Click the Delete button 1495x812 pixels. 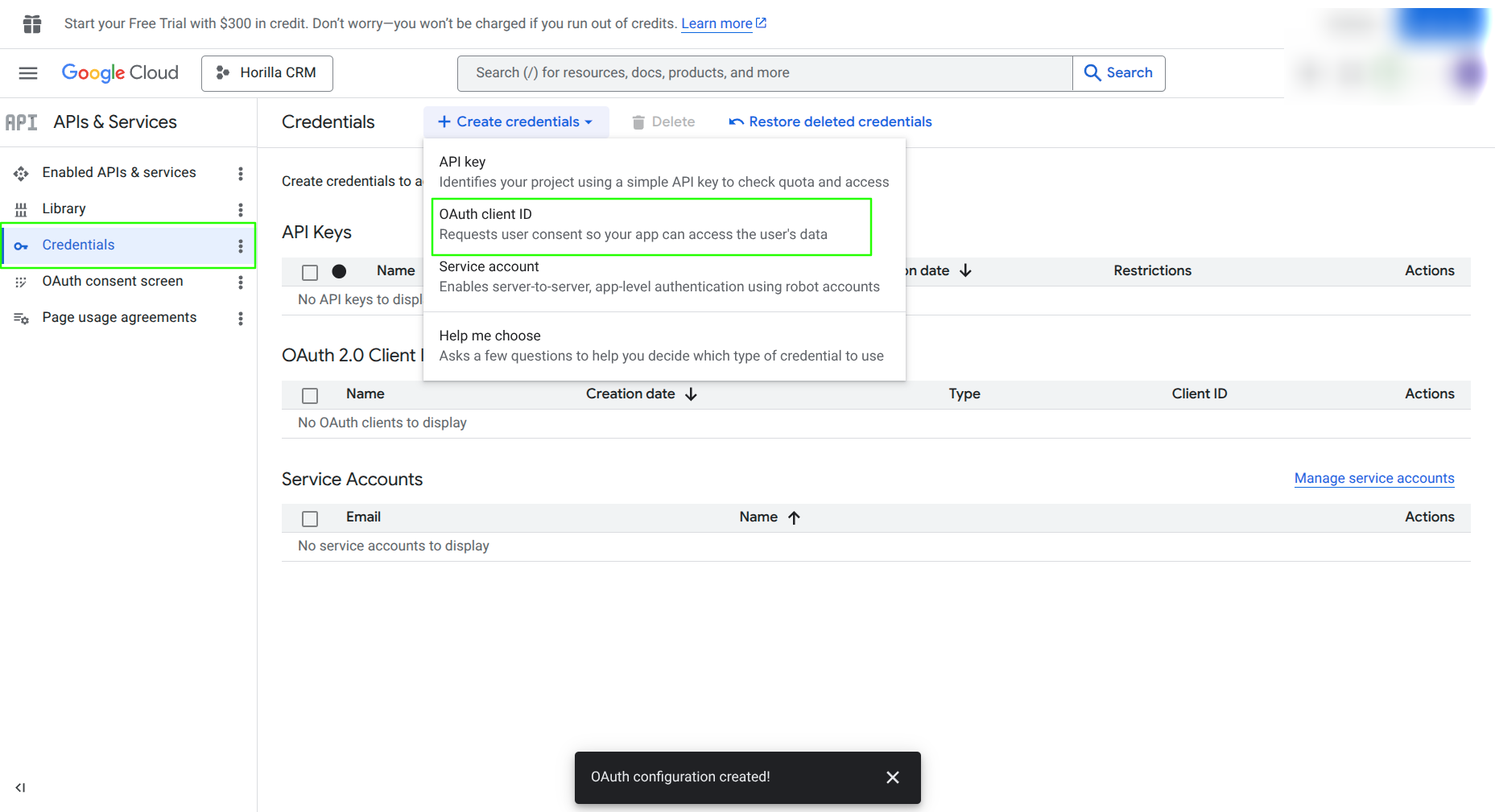[x=663, y=122]
